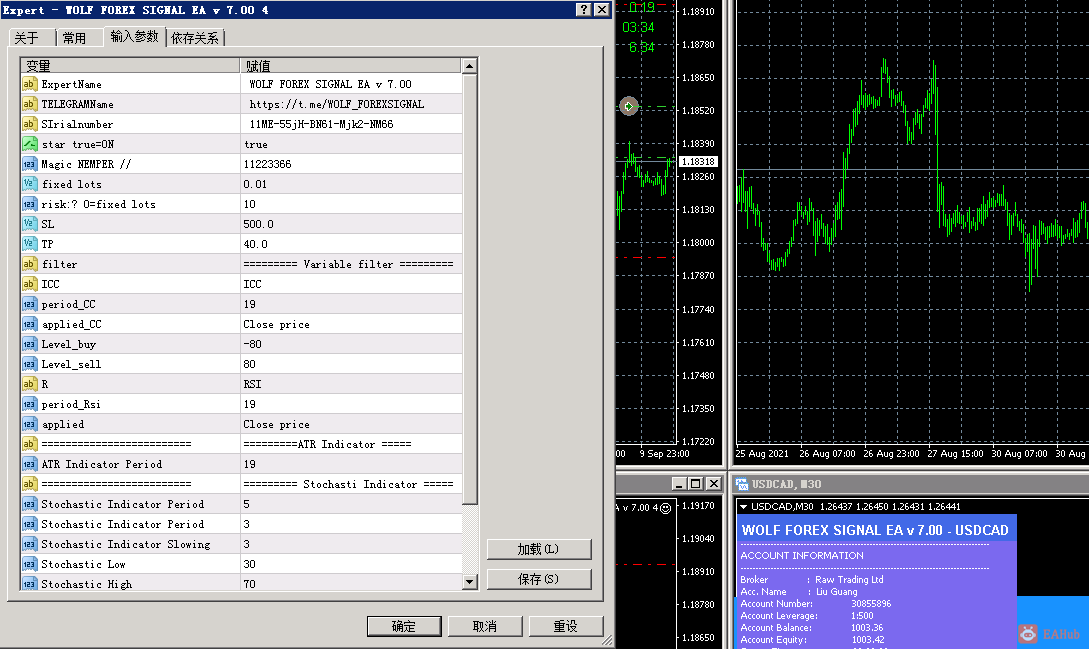
Task: Select the 输入参数 tab
Action: (135, 37)
